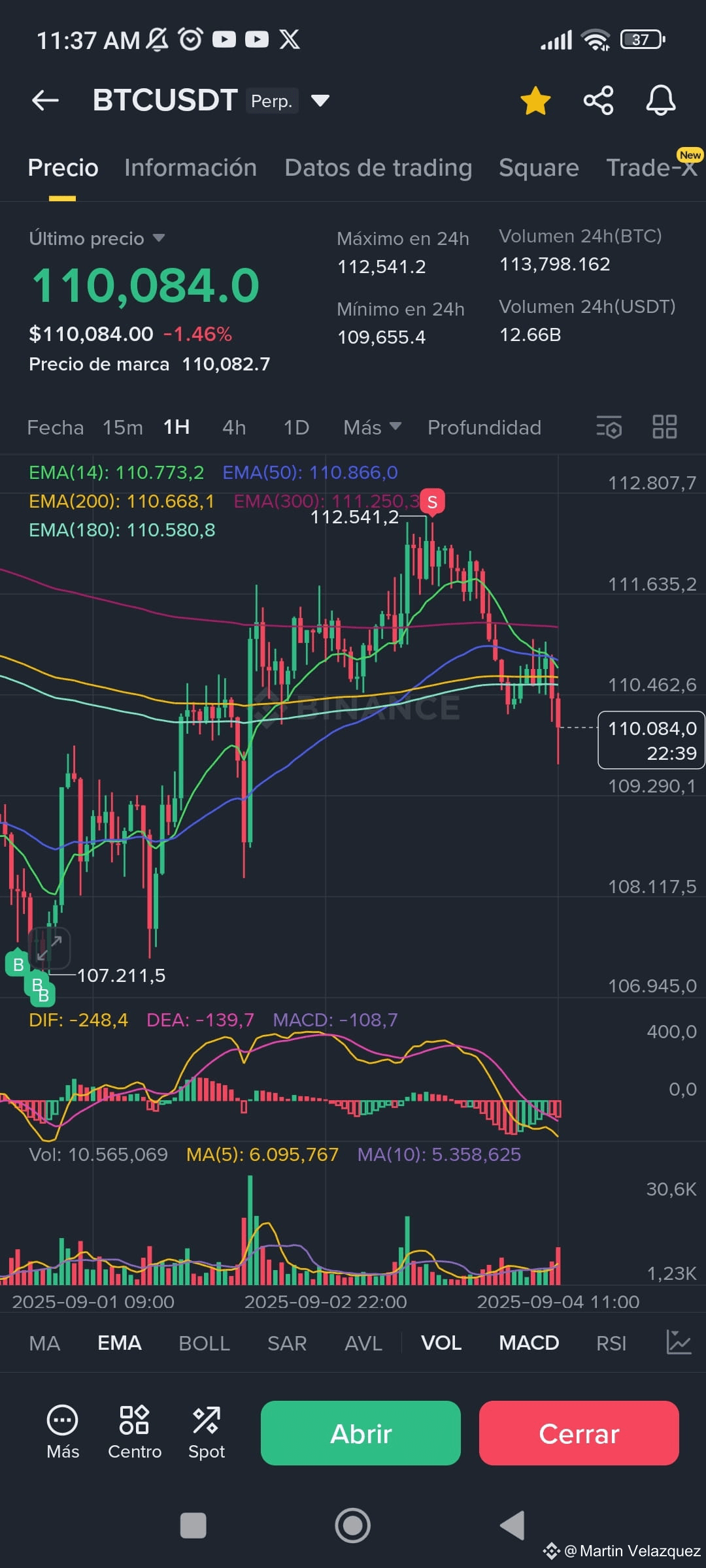Image resolution: width=706 pixels, height=1568 pixels.
Task: Select the 1D timeframe
Action: point(296,427)
